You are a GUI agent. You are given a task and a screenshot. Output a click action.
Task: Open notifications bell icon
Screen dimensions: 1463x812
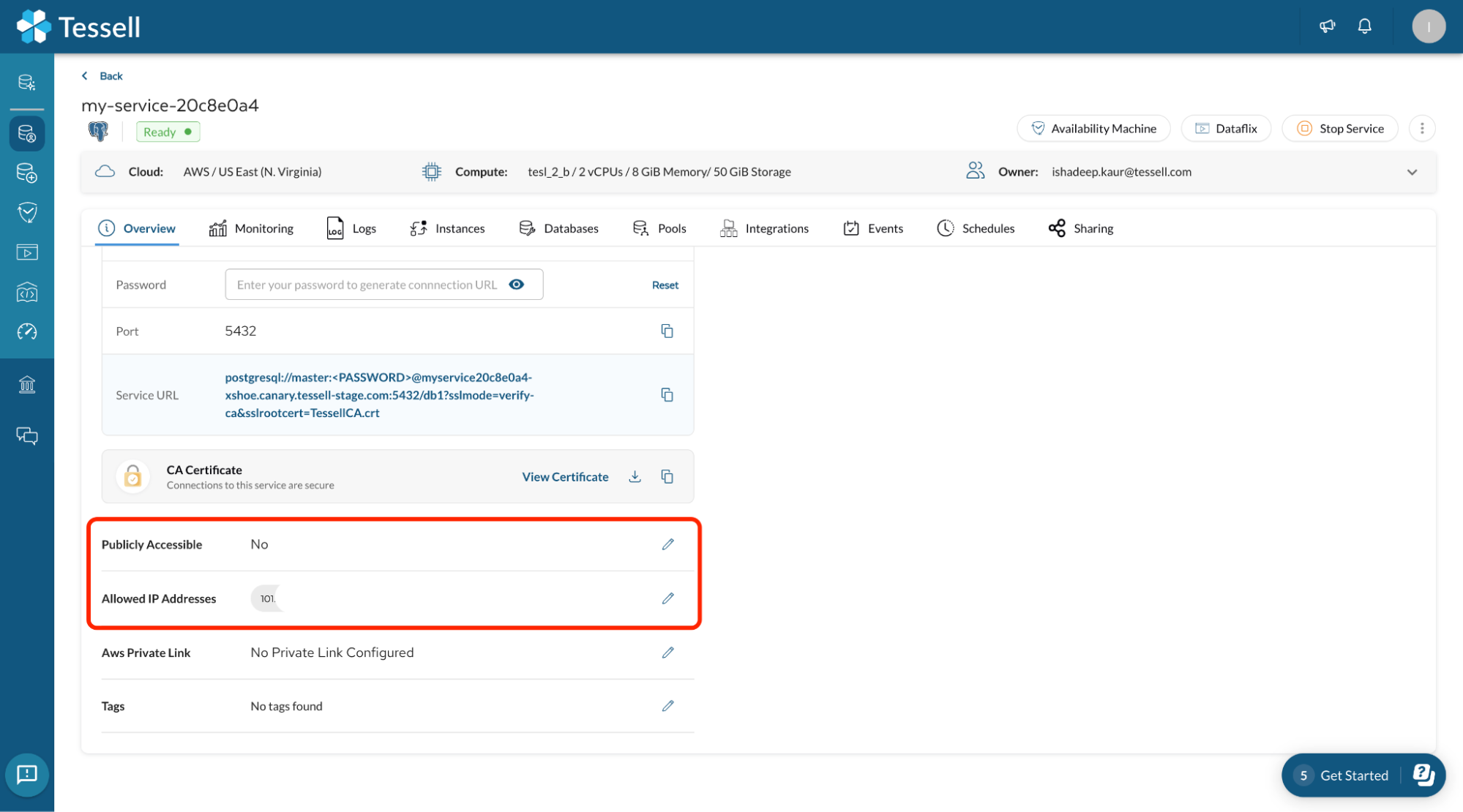1364,26
